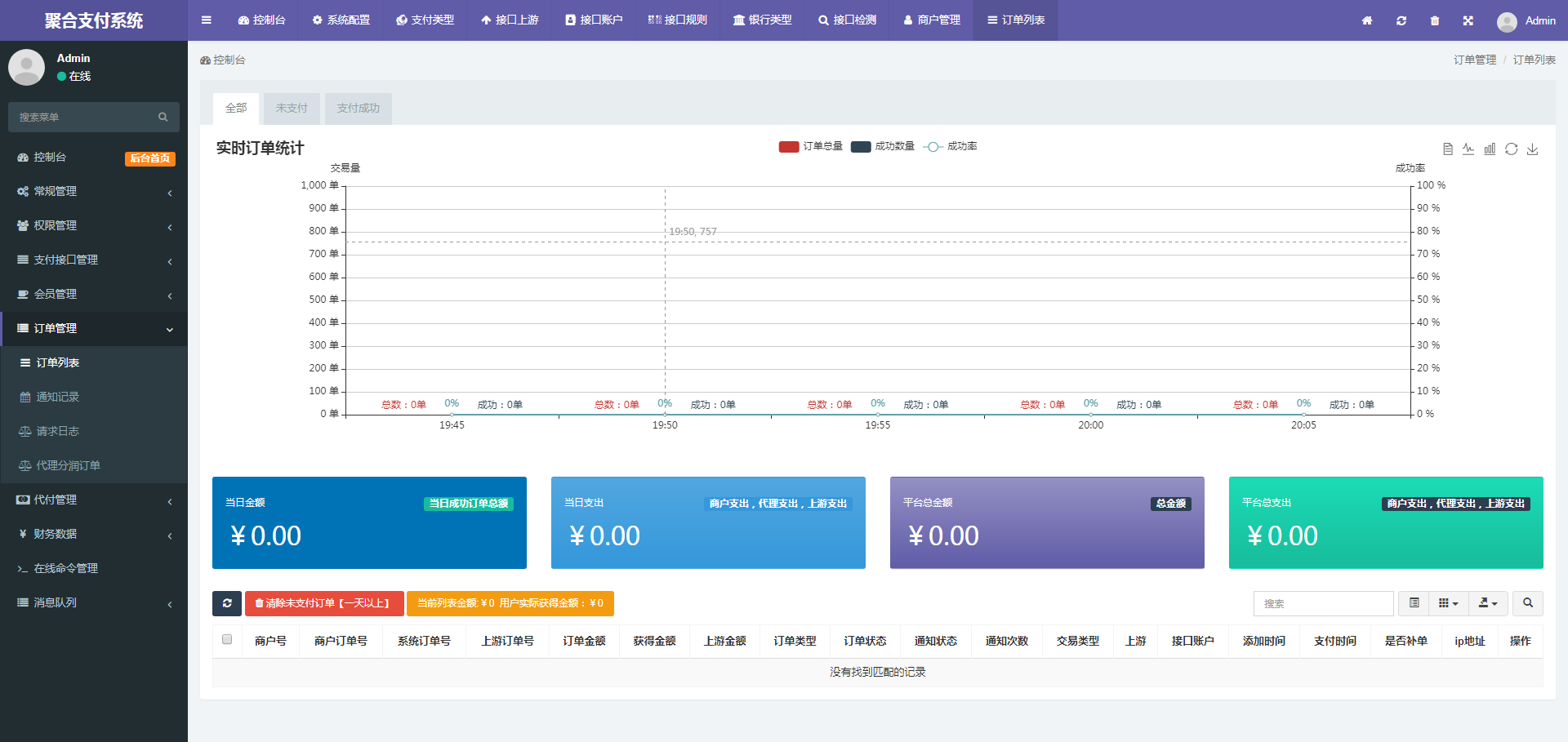Image resolution: width=1568 pixels, height=742 pixels.
Task: Download the chart as an image
Action: coord(1533,149)
